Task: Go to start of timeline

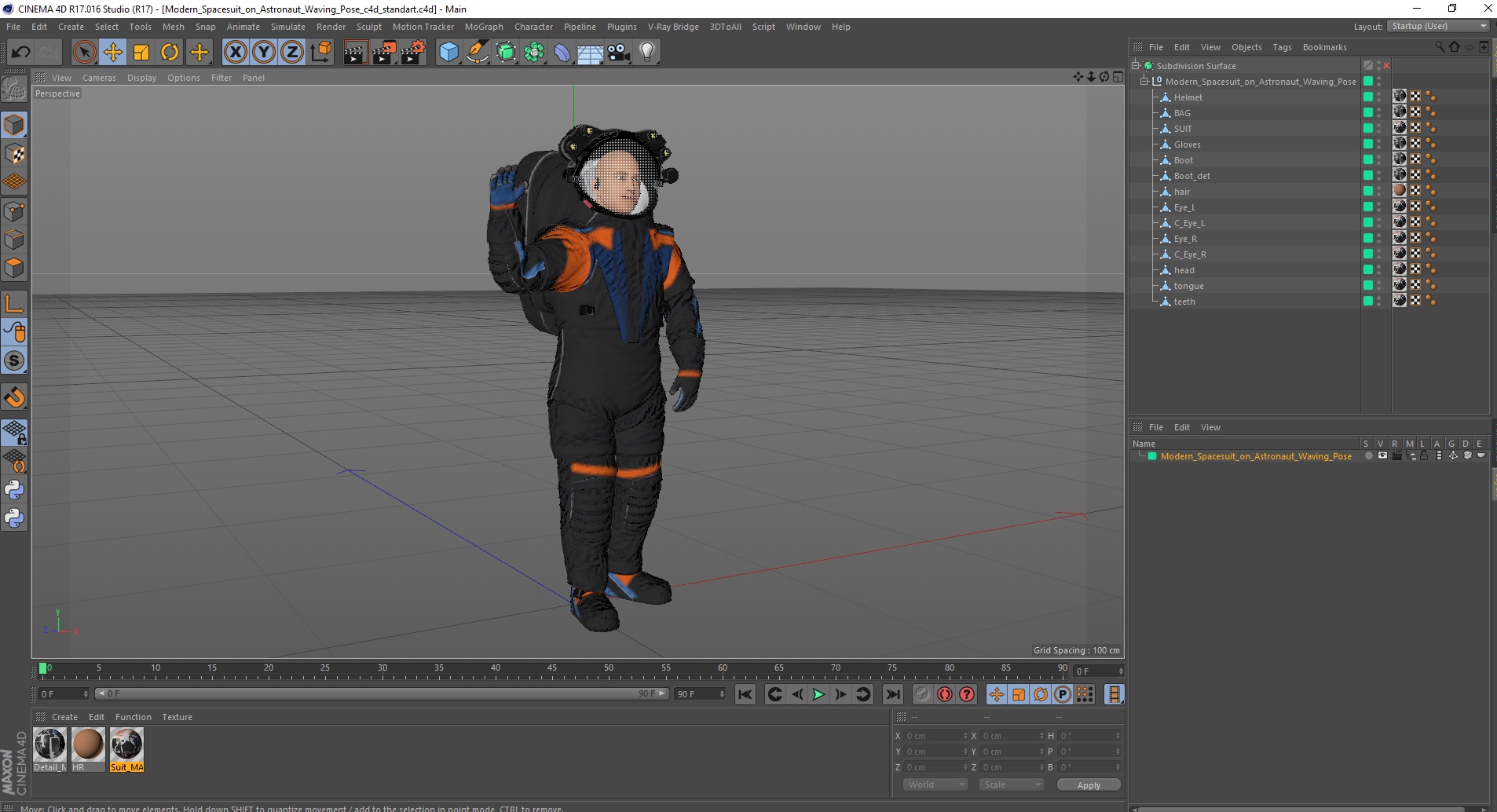Action: [745, 694]
